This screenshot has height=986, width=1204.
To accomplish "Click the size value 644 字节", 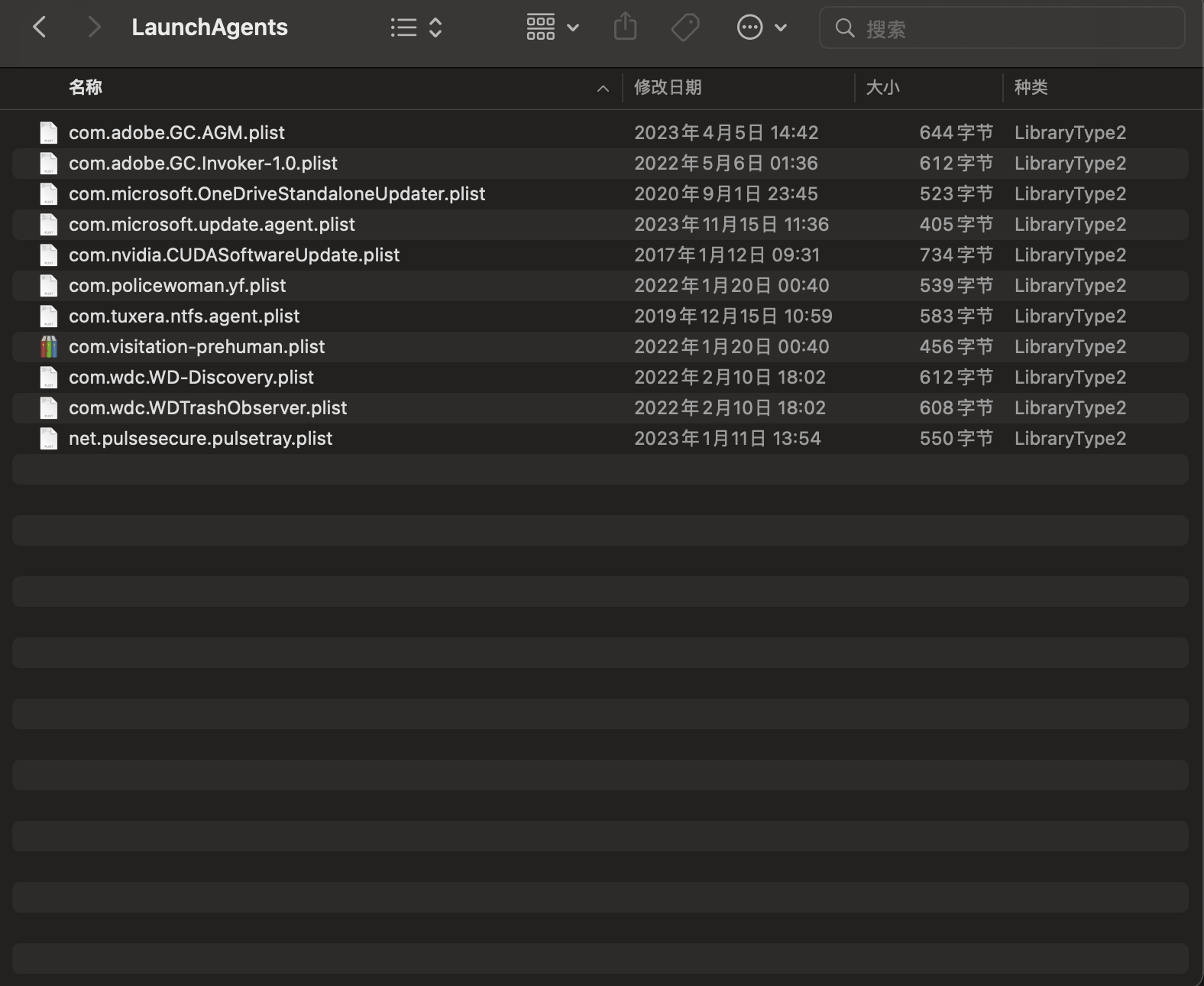I will point(956,133).
